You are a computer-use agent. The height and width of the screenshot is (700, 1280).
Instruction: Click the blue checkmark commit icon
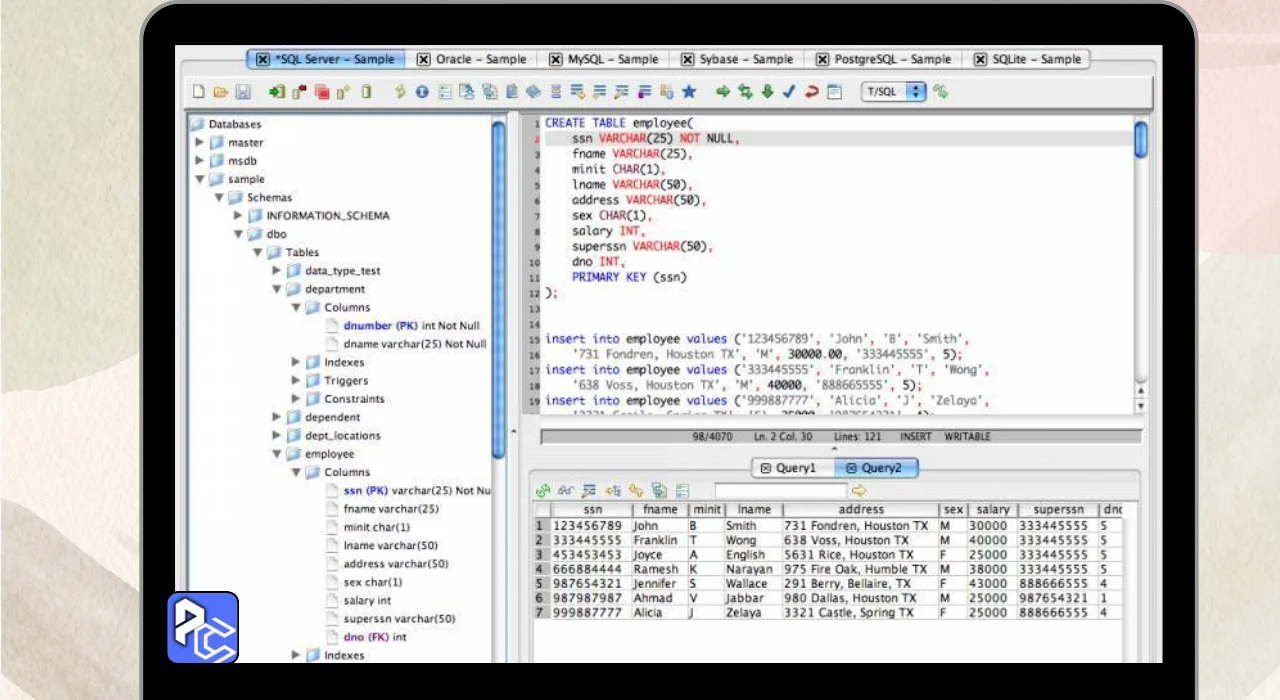[789, 92]
